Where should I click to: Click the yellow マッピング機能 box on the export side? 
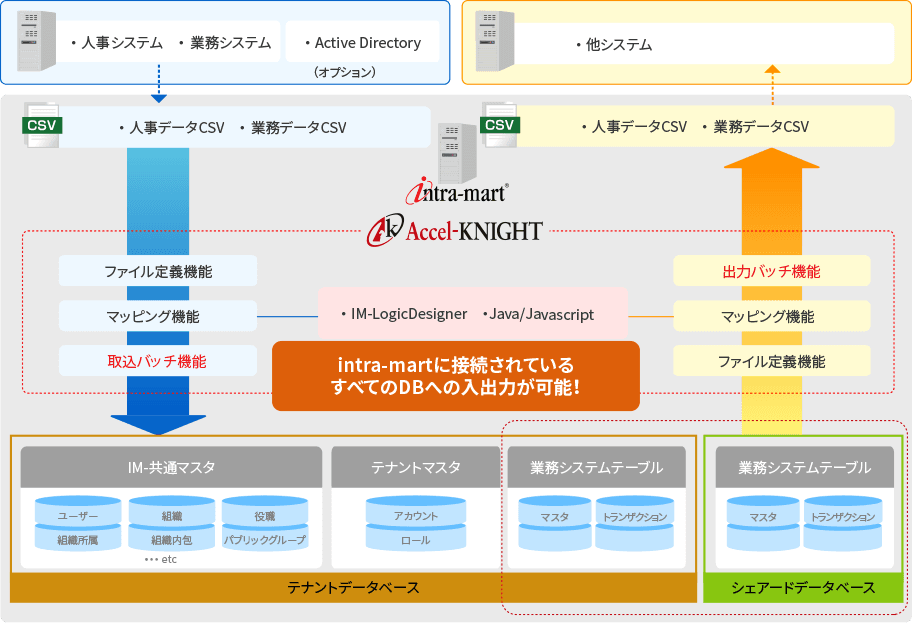click(772, 316)
